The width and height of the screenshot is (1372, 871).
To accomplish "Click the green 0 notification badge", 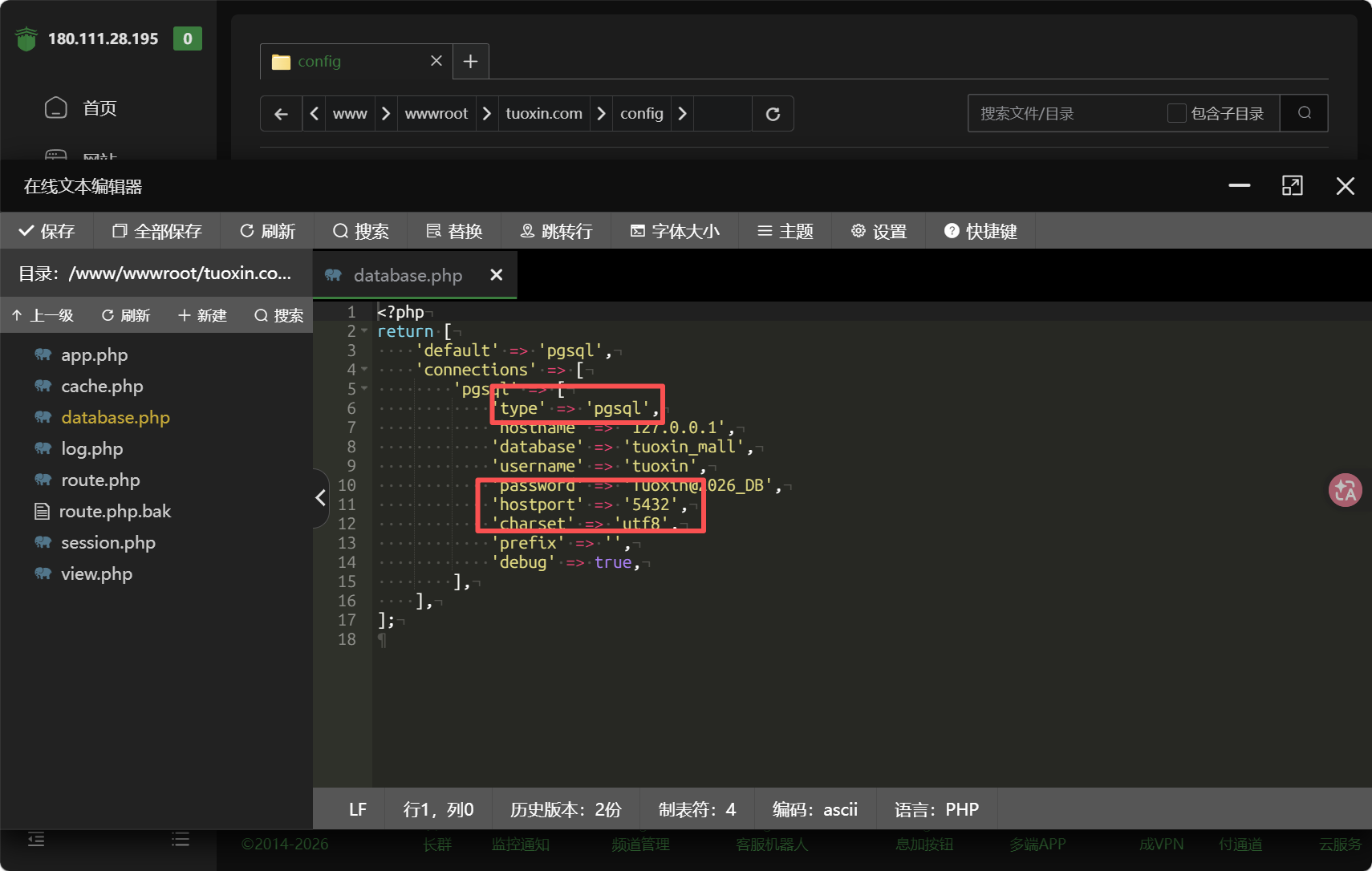I will (x=188, y=38).
